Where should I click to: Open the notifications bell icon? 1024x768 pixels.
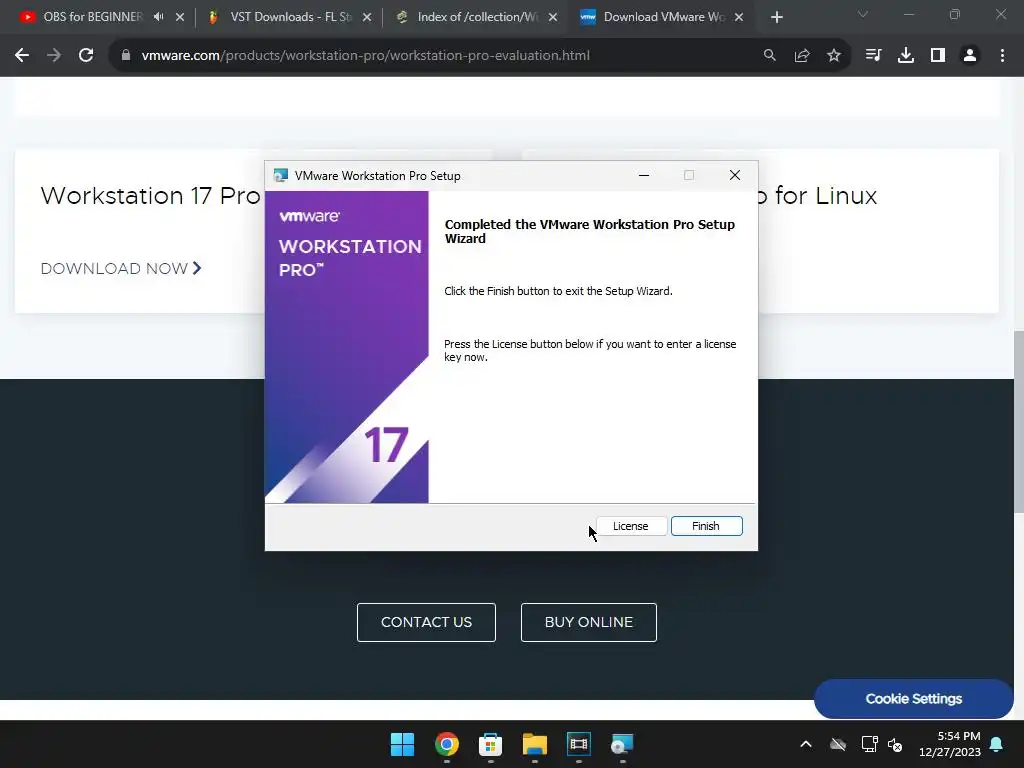(997, 744)
